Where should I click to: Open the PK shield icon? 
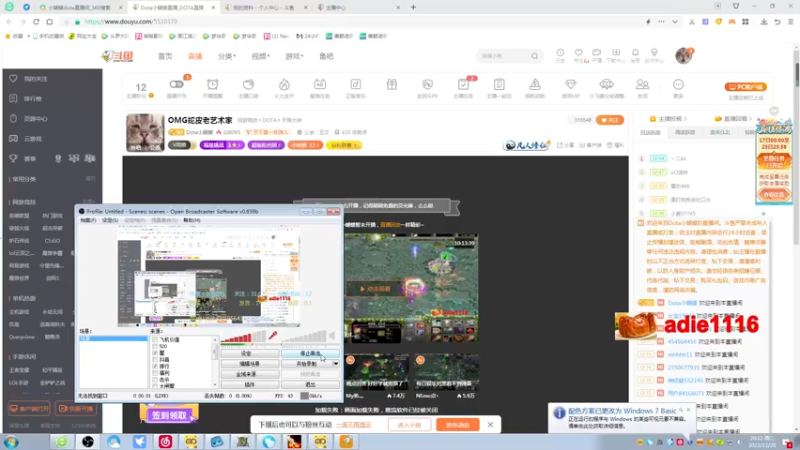click(x=428, y=84)
